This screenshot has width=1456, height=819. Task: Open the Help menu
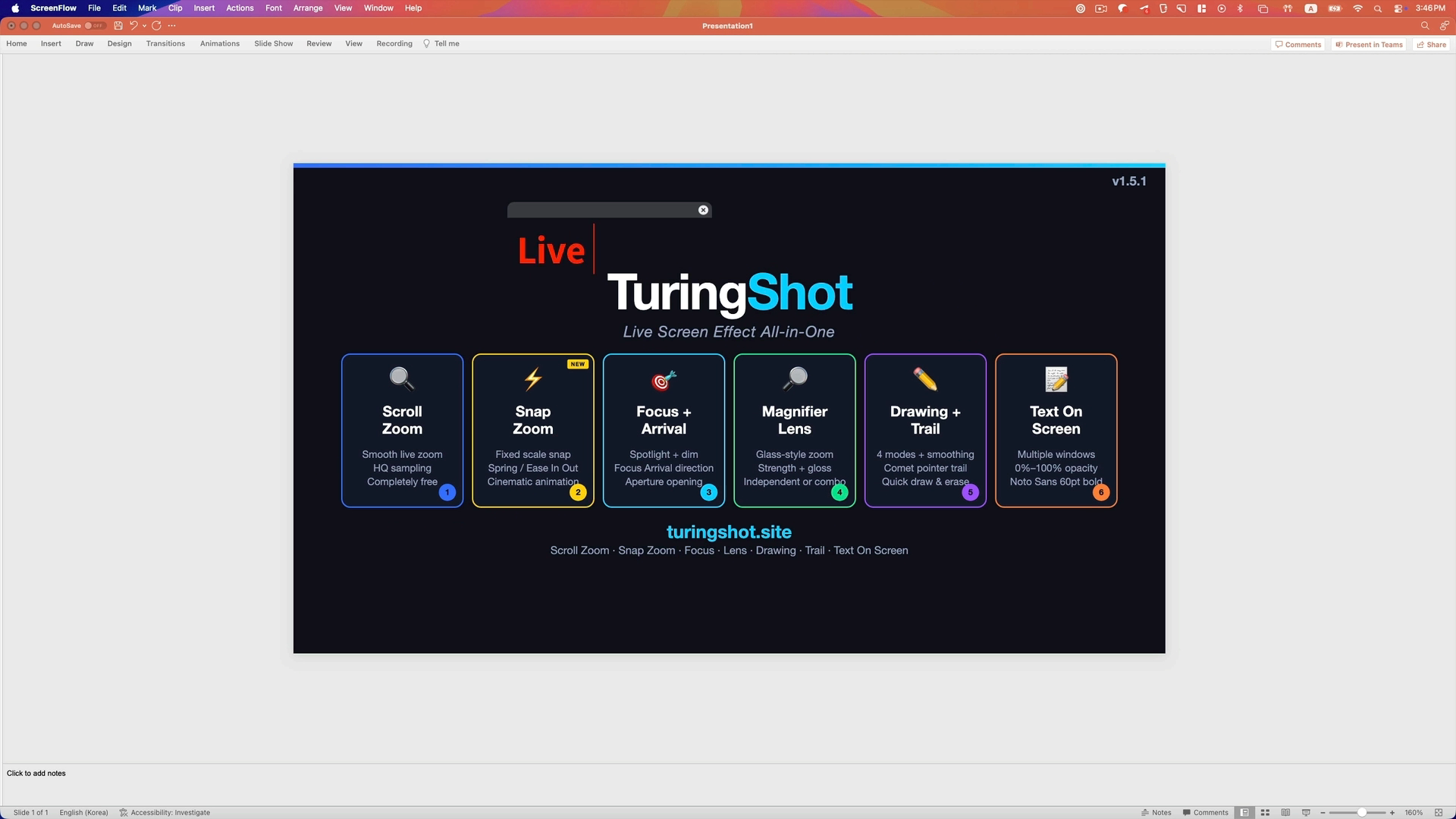pyautogui.click(x=413, y=8)
